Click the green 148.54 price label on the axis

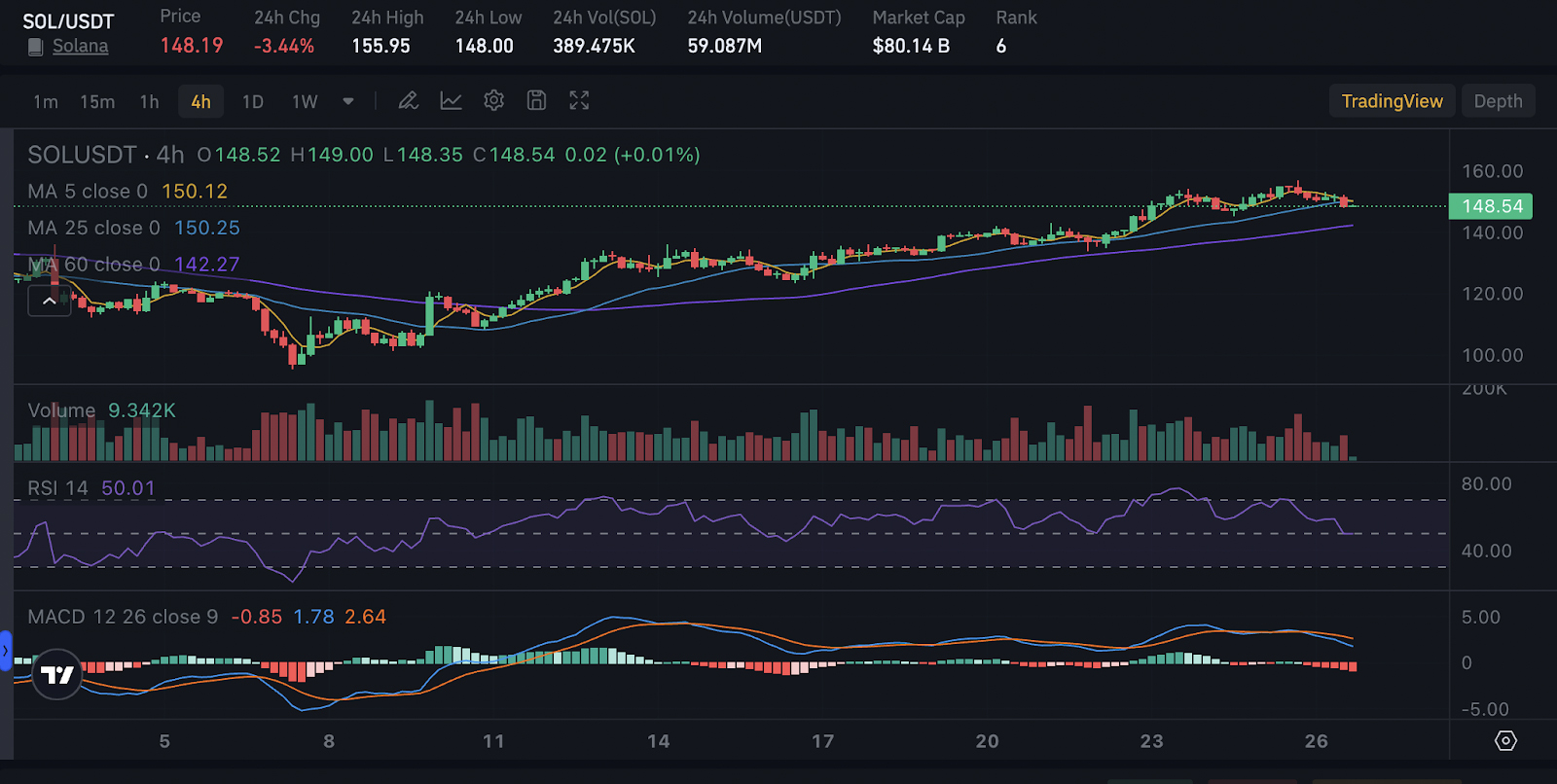point(1491,206)
